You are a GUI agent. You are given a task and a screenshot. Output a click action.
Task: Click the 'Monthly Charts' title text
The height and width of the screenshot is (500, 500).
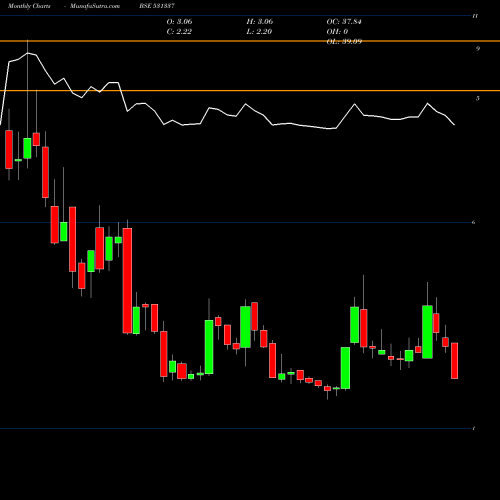point(29,6)
